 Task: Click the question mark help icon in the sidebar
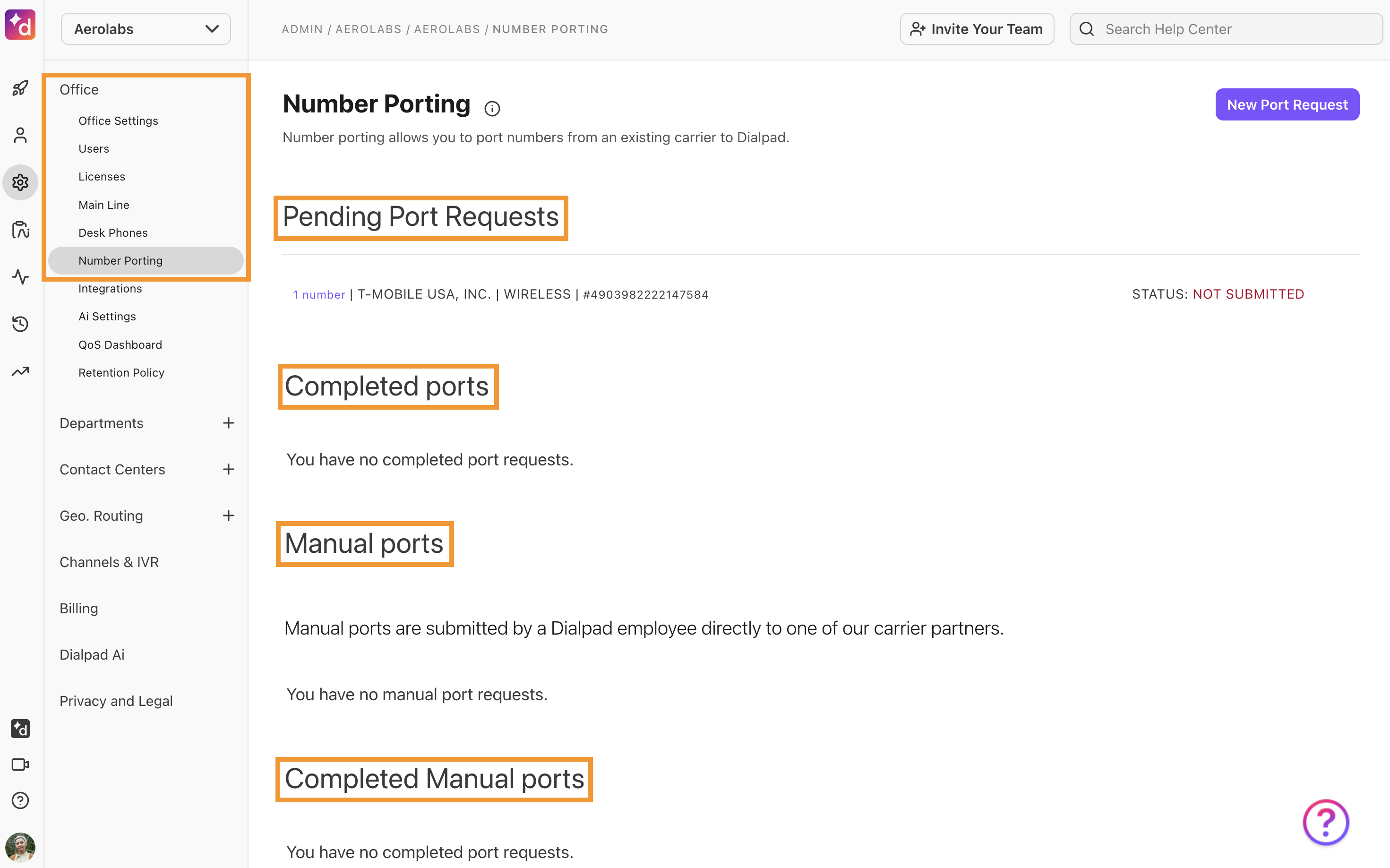pyautogui.click(x=20, y=800)
